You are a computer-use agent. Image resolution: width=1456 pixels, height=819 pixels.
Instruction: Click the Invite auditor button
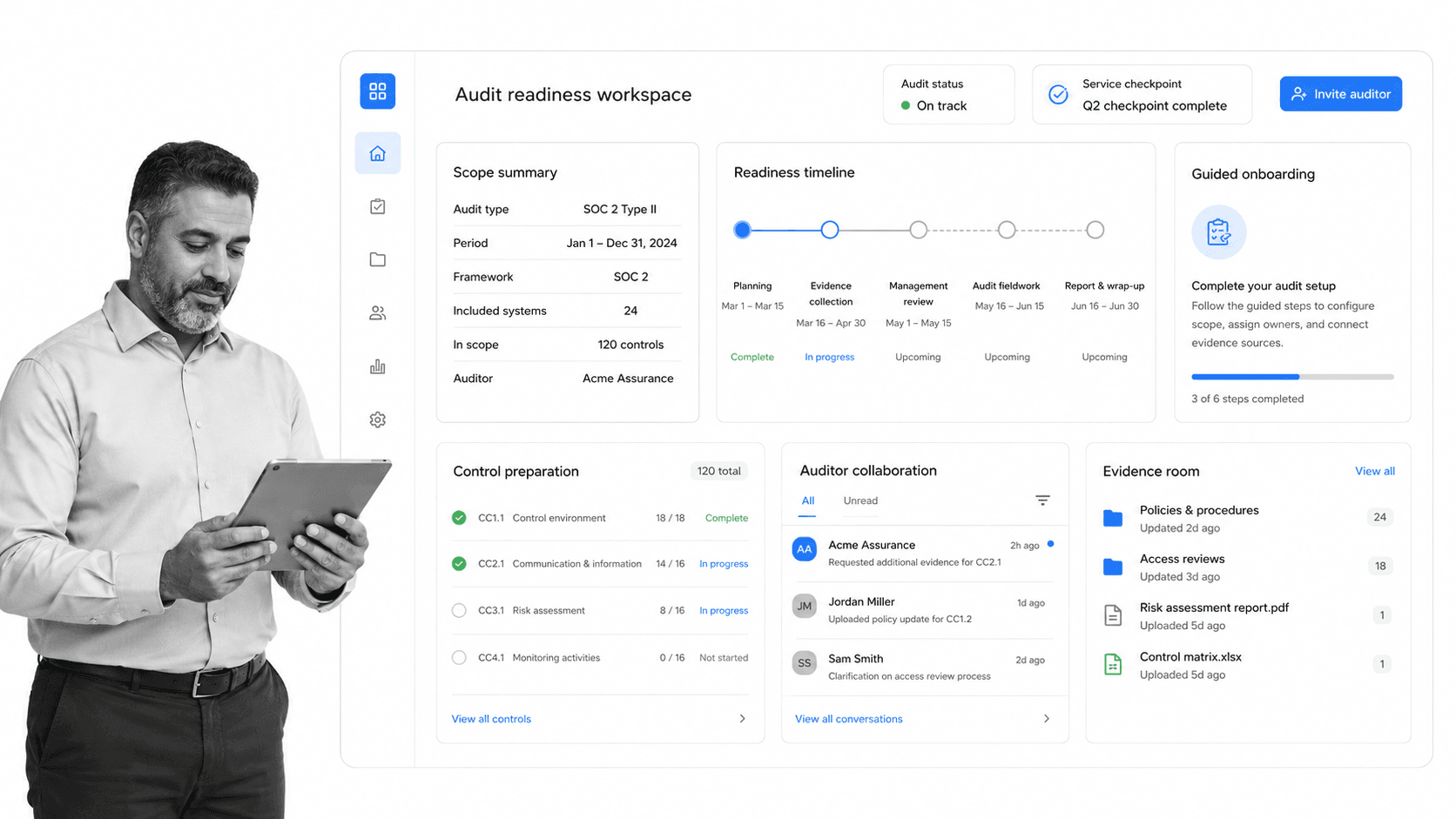1340,94
